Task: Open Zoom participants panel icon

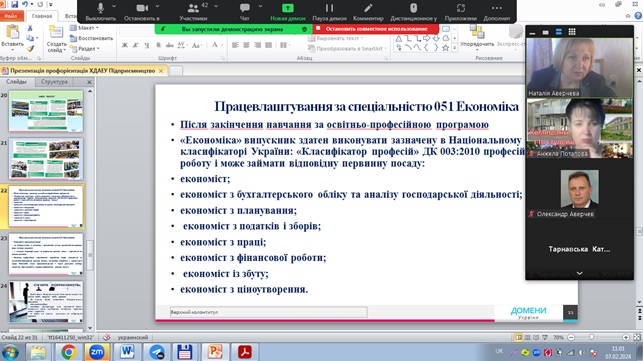Action: click(x=193, y=8)
